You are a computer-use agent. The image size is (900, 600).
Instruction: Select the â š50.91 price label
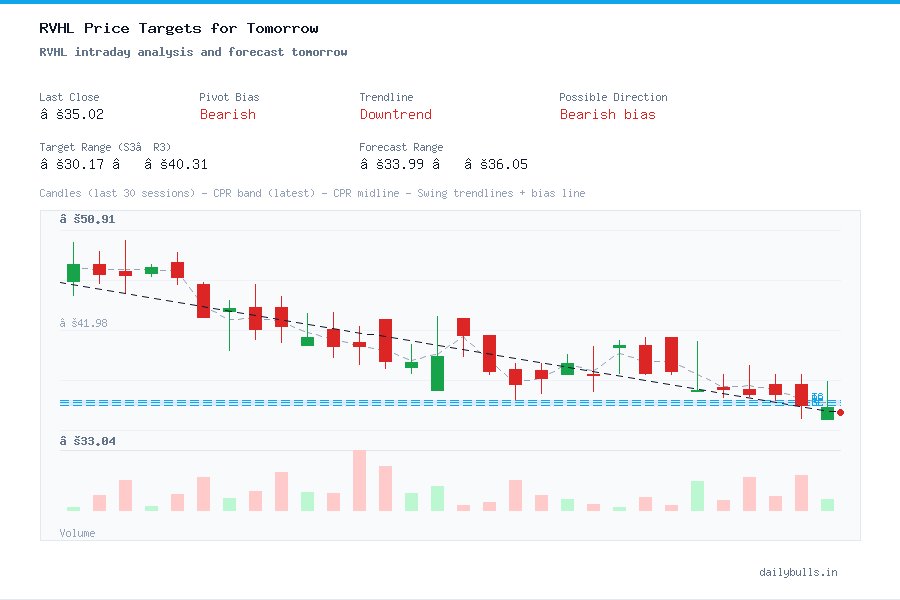[x=88, y=219]
